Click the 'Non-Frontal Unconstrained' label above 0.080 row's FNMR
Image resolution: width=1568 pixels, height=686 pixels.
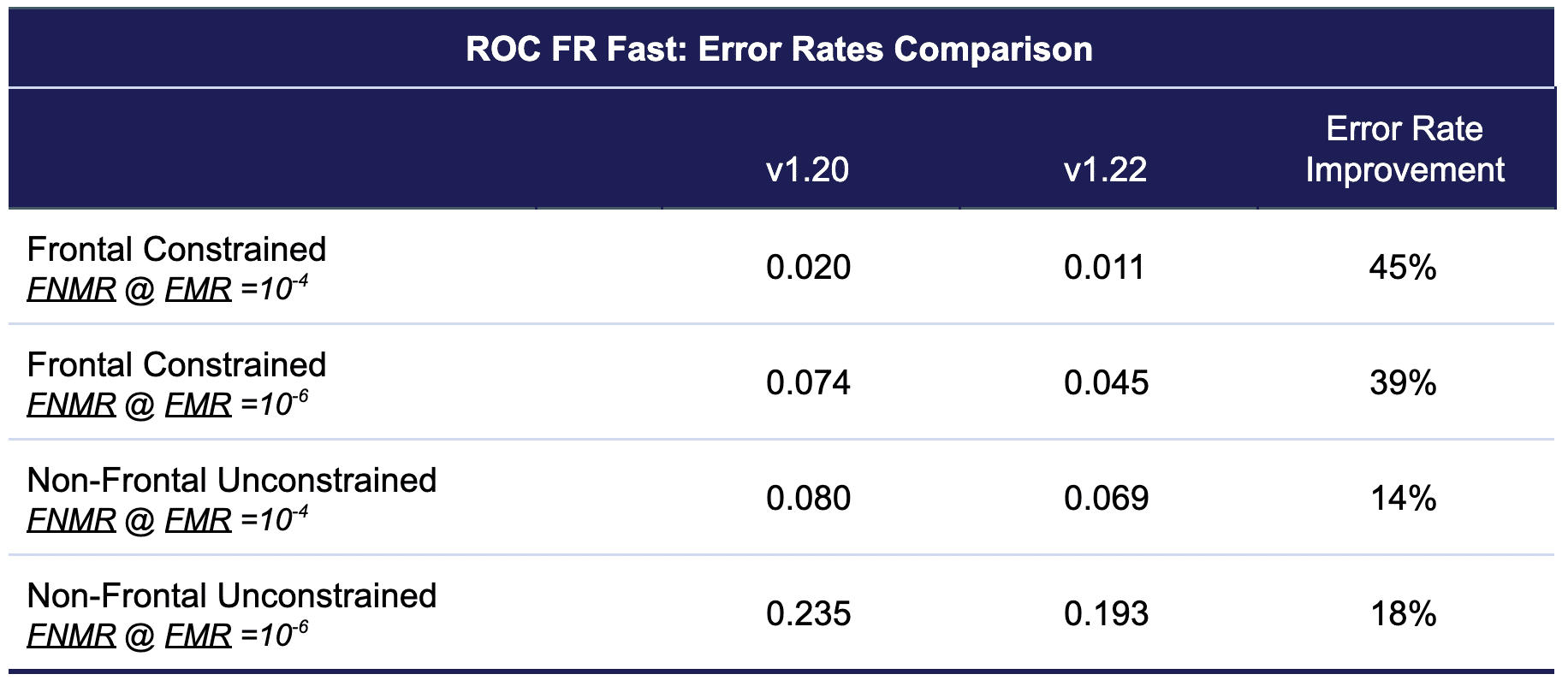click(x=232, y=480)
